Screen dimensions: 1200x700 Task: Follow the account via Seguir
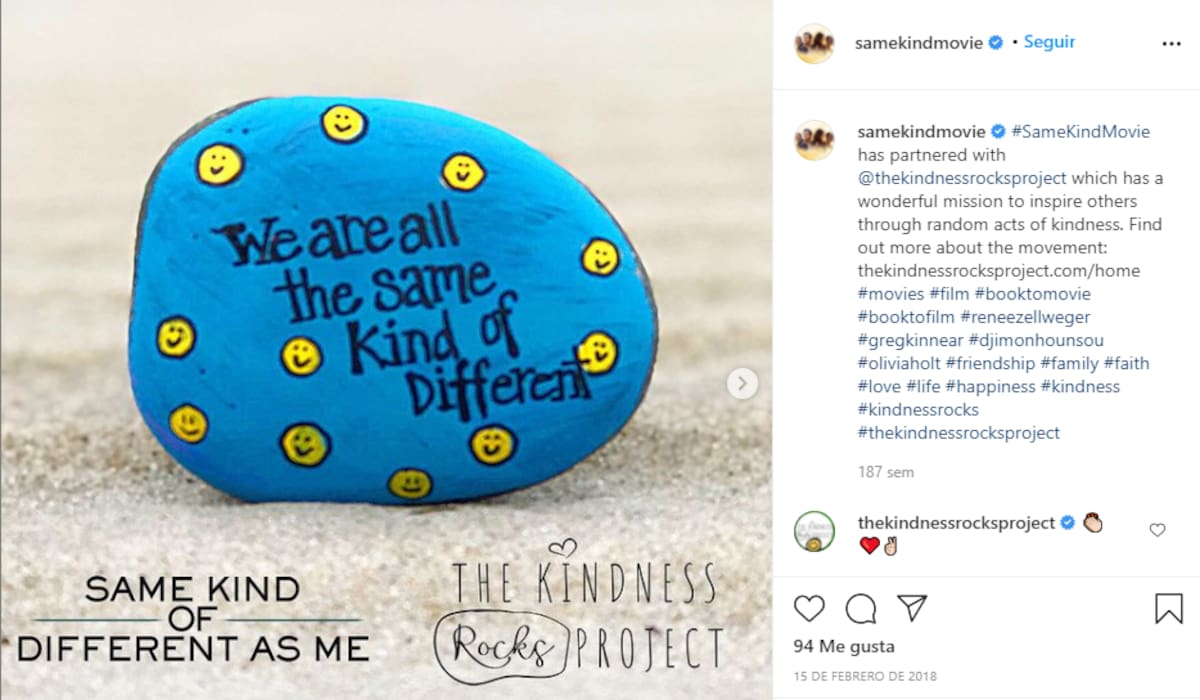[1049, 43]
